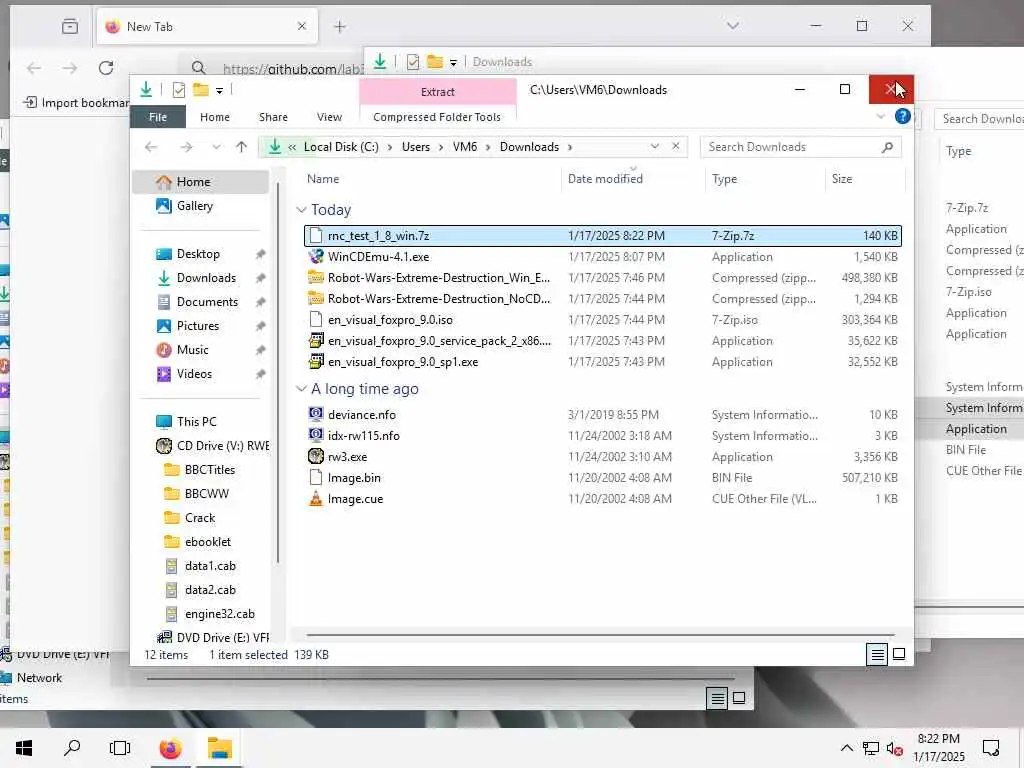Select WinCDEmu-4.1.exe installer icon
The image size is (1024, 768).
click(316, 257)
